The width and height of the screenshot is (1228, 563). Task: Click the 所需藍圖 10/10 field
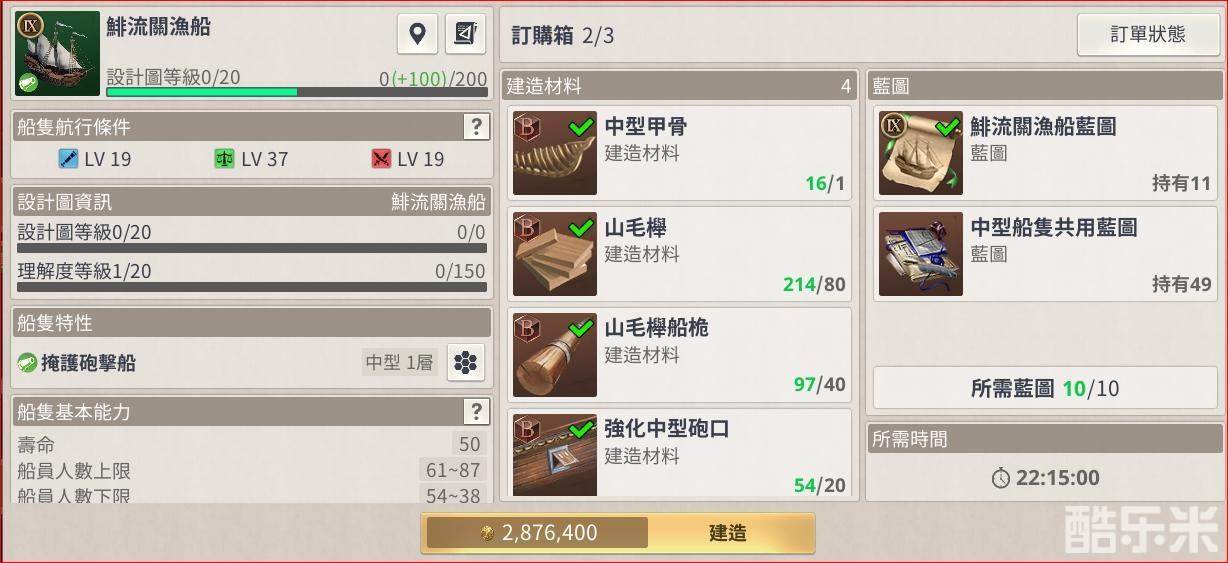tap(1045, 388)
